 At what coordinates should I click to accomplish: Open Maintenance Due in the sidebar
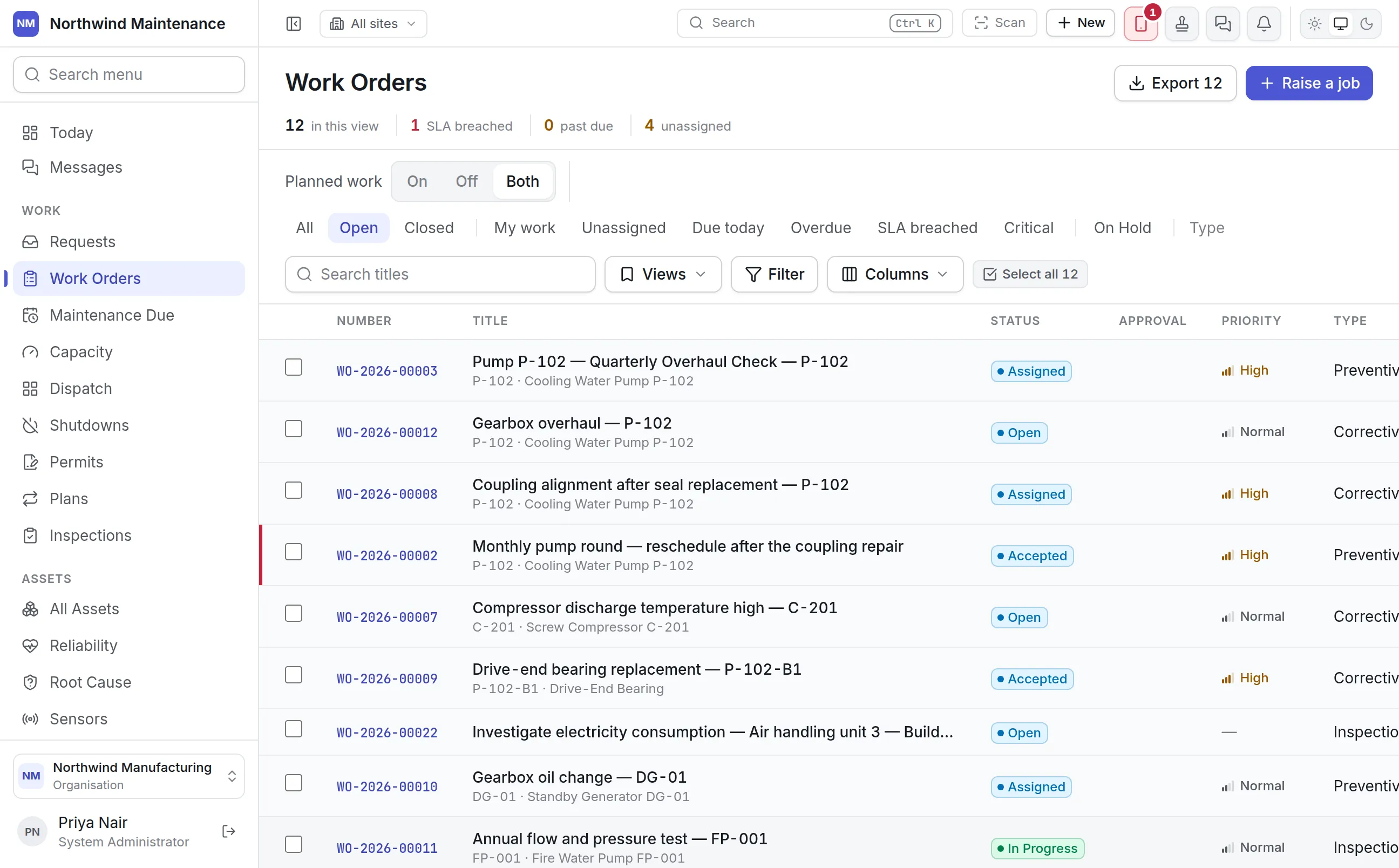click(128, 315)
